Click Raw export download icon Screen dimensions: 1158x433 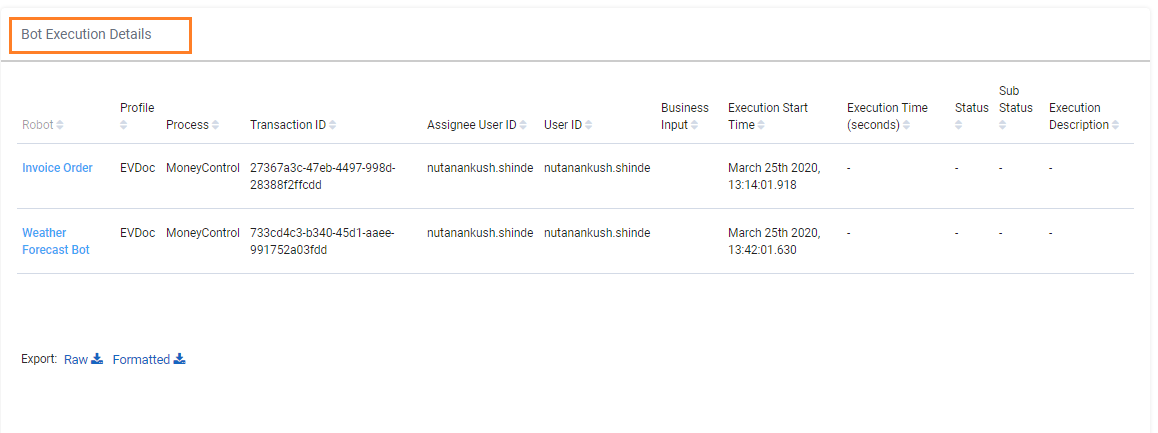[97, 360]
